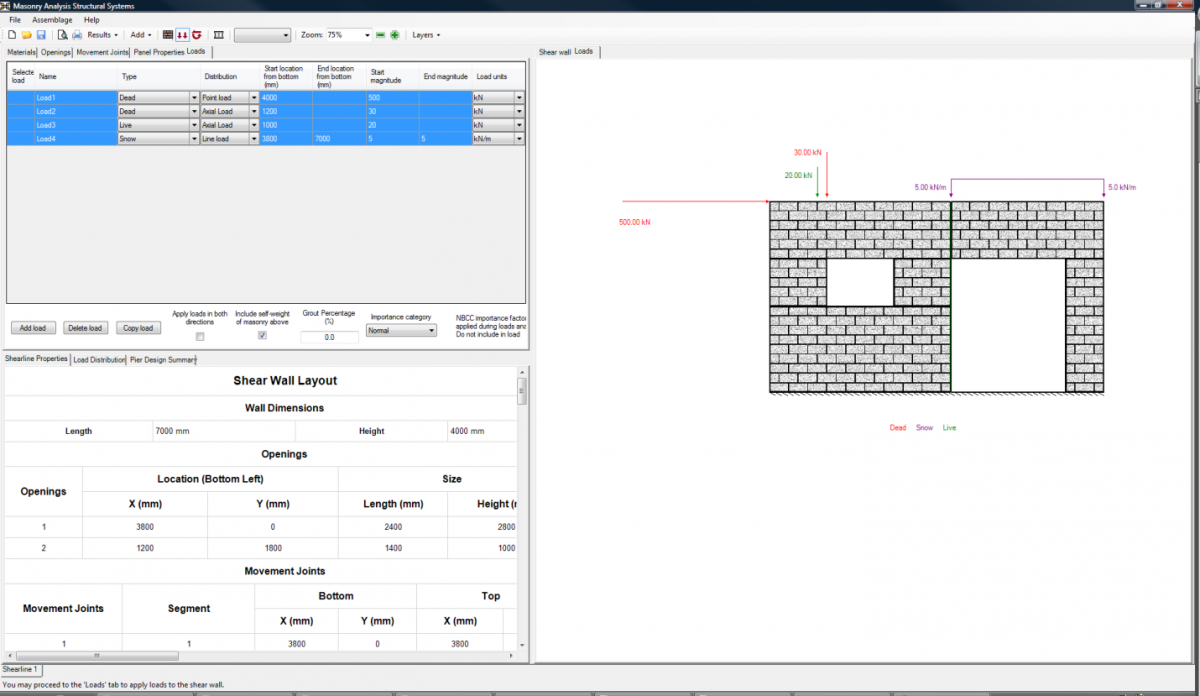Click the refresh/rotate toolbar icon

[x=197, y=35]
